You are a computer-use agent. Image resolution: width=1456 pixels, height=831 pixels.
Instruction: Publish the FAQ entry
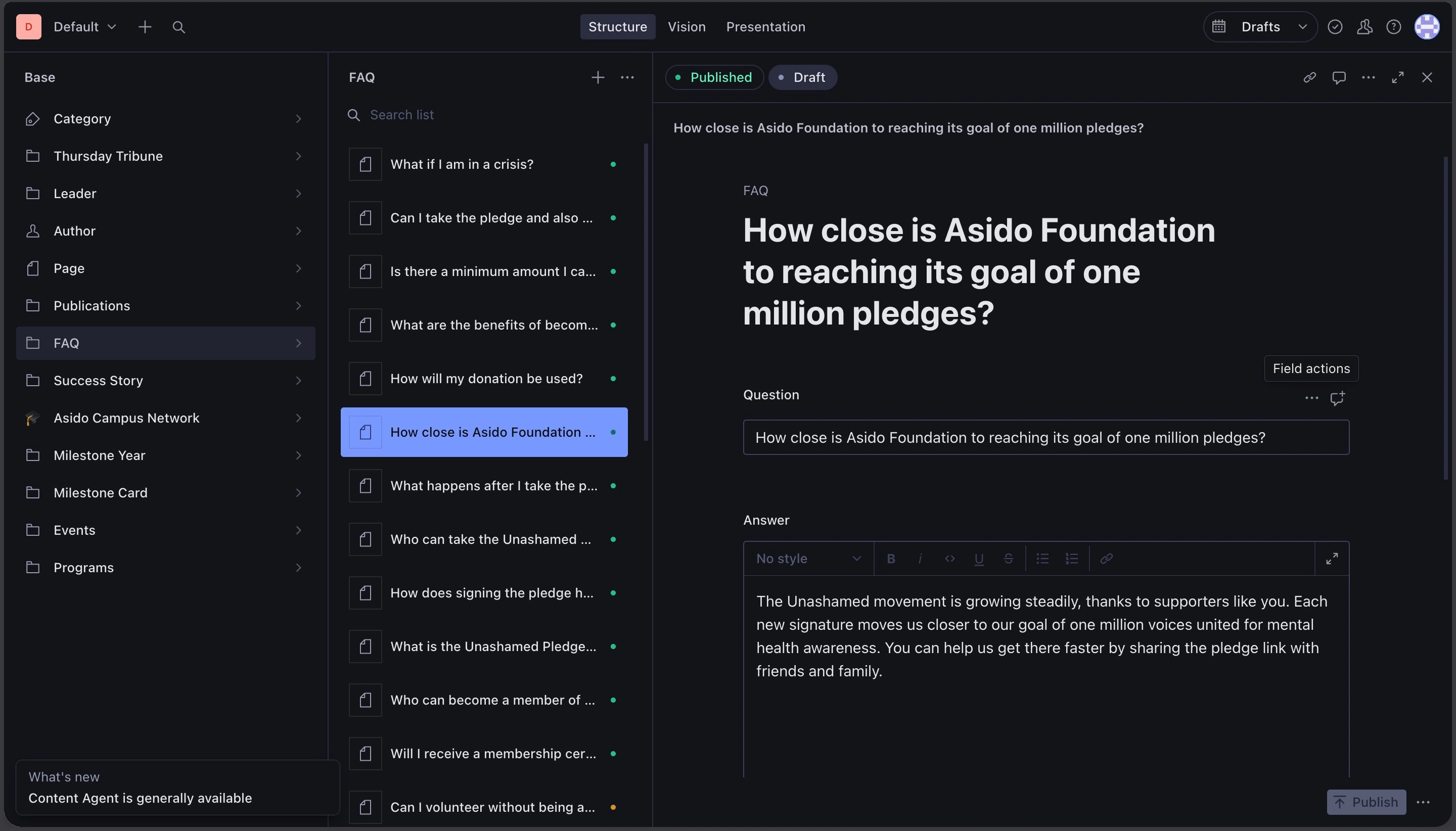pos(1367,801)
